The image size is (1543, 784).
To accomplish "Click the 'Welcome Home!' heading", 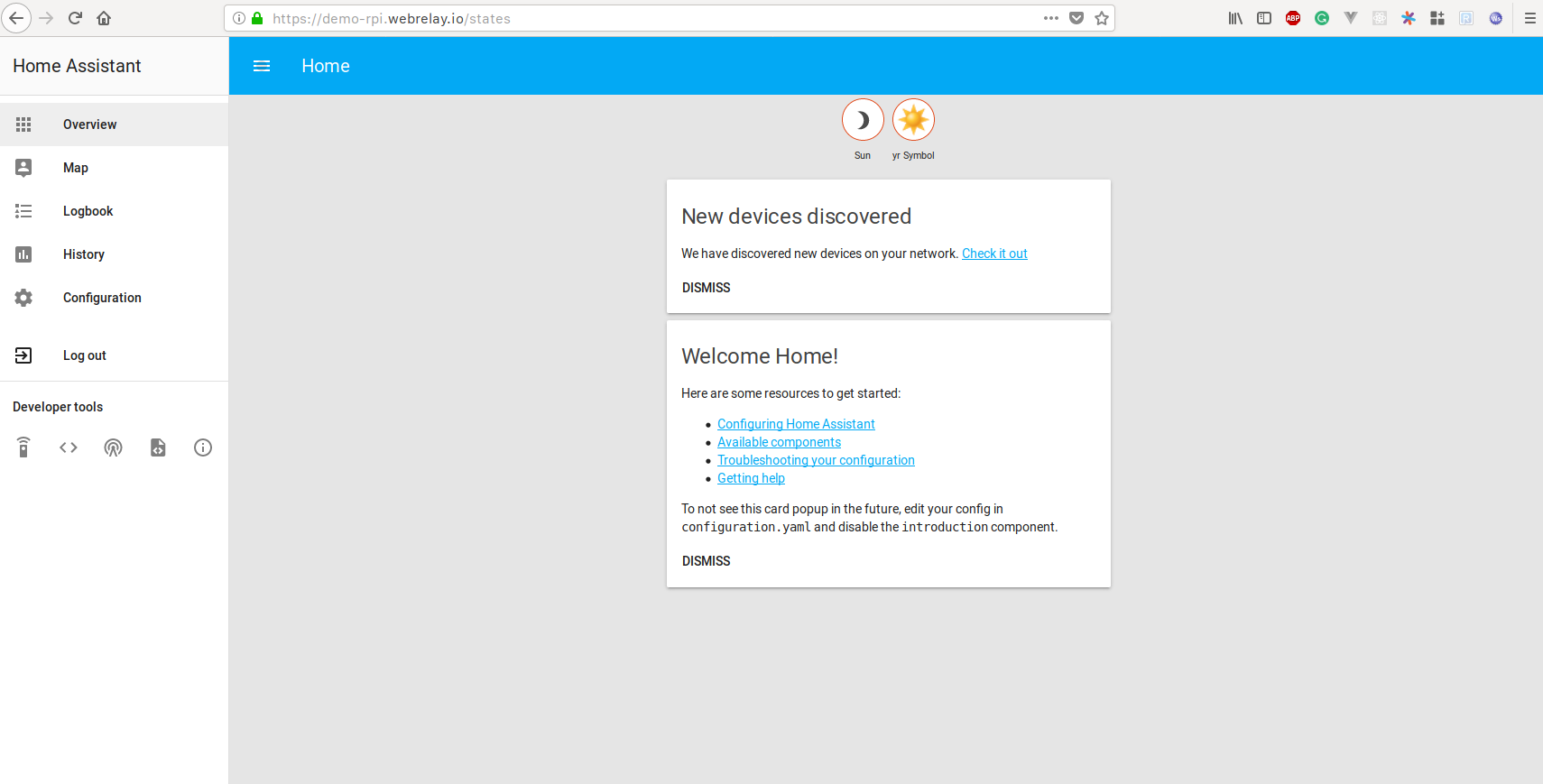I will point(760,356).
